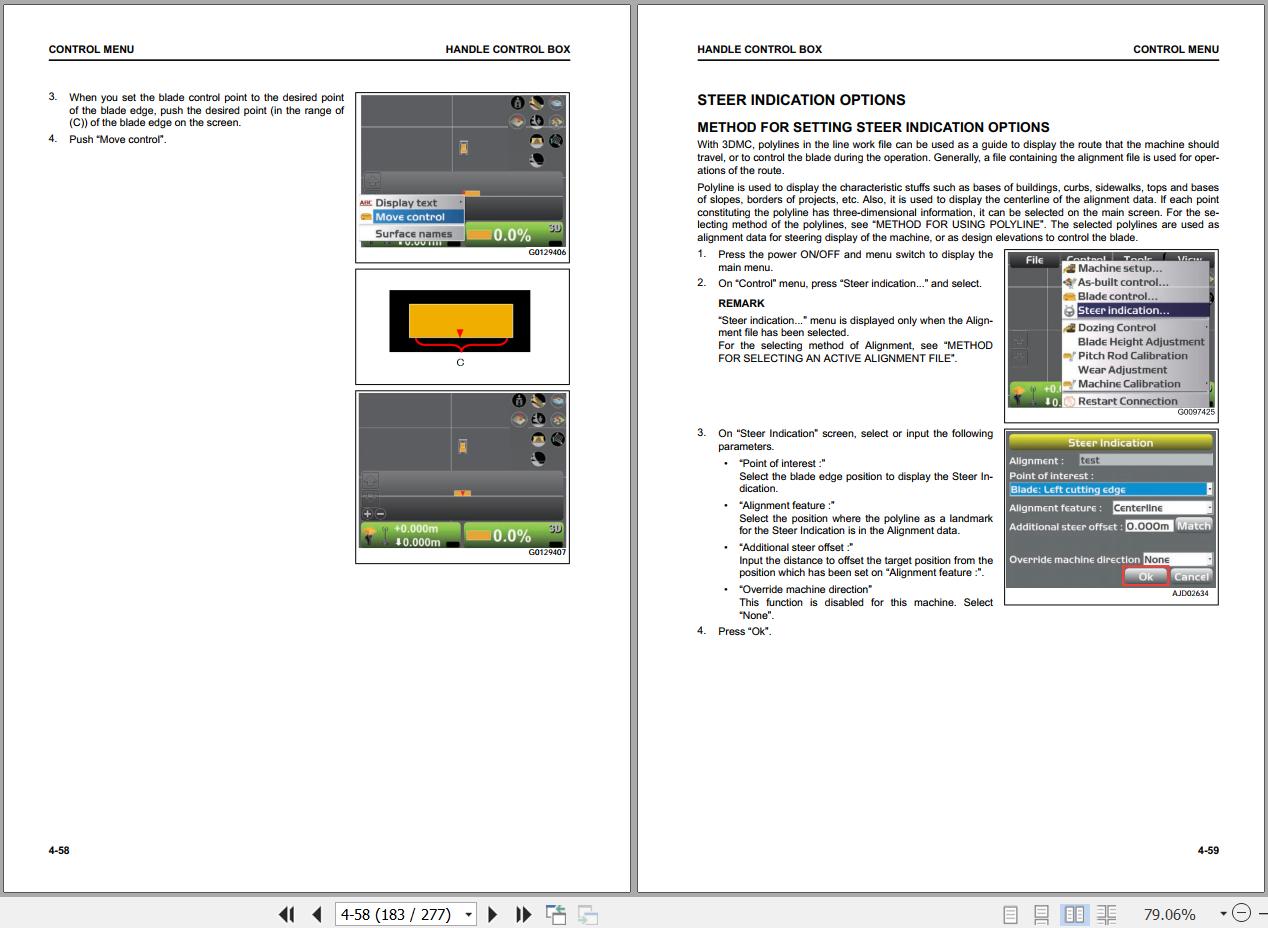This screenshot has height=928, width=1268.
Task: Click the figure code G0097425
Action: tap(1196, 412)
